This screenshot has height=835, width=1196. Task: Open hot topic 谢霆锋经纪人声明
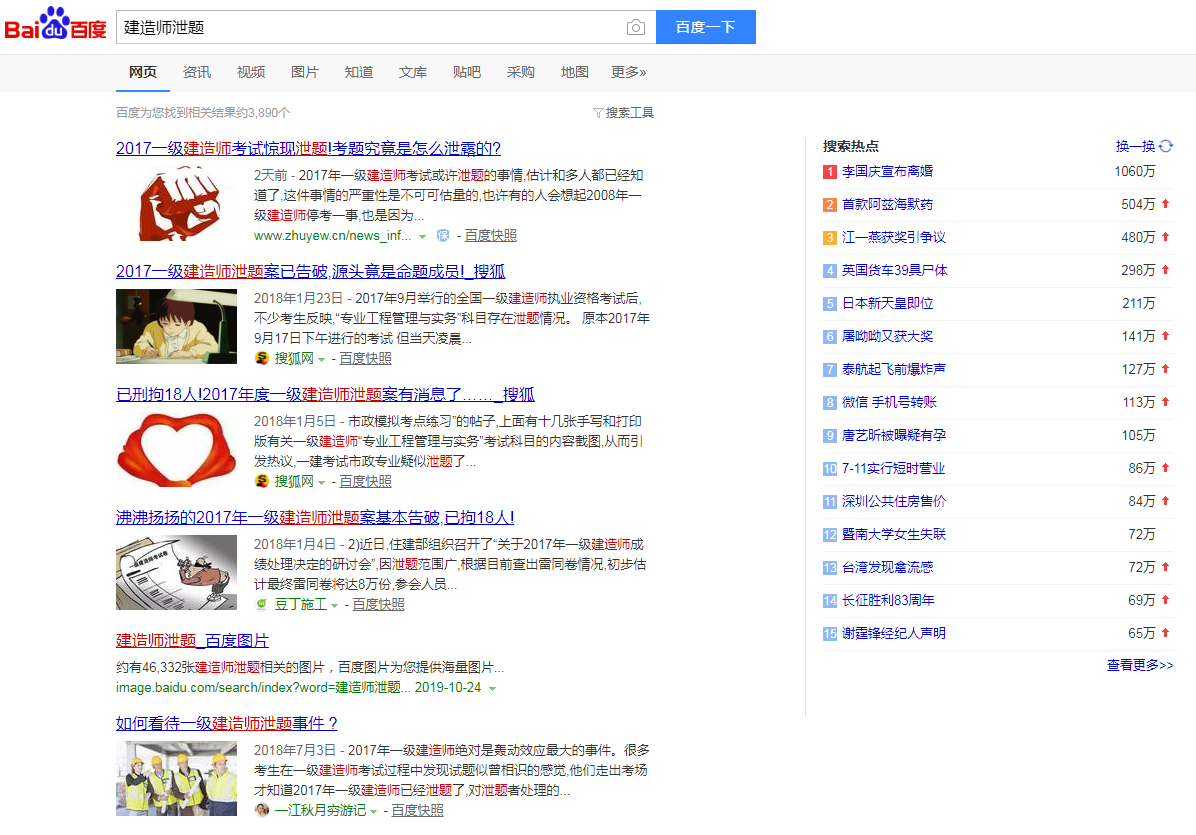(894, 633)
